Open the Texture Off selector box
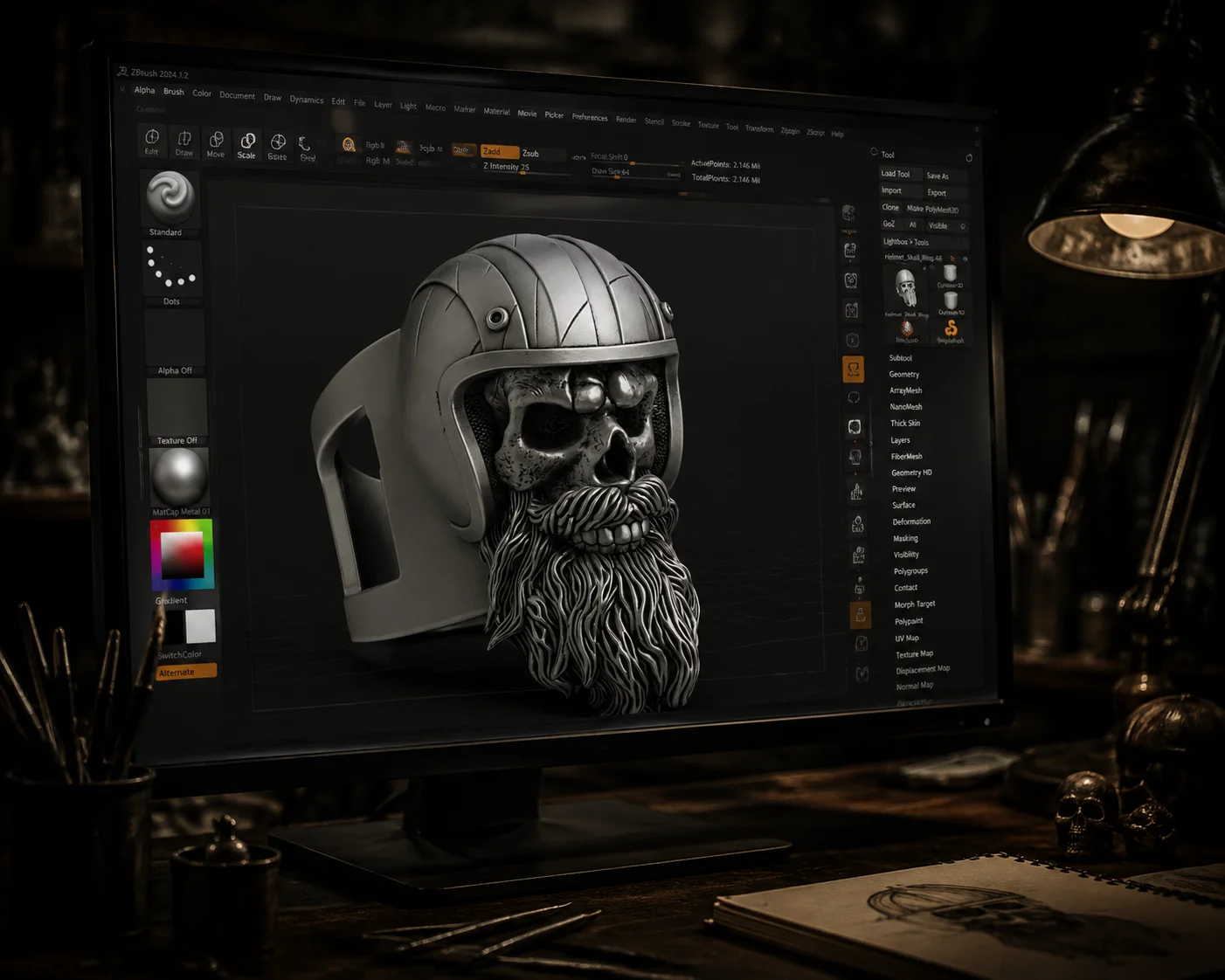Image resolution: width=1225 pixels, height=980 pixels. [x=176, y=411]
